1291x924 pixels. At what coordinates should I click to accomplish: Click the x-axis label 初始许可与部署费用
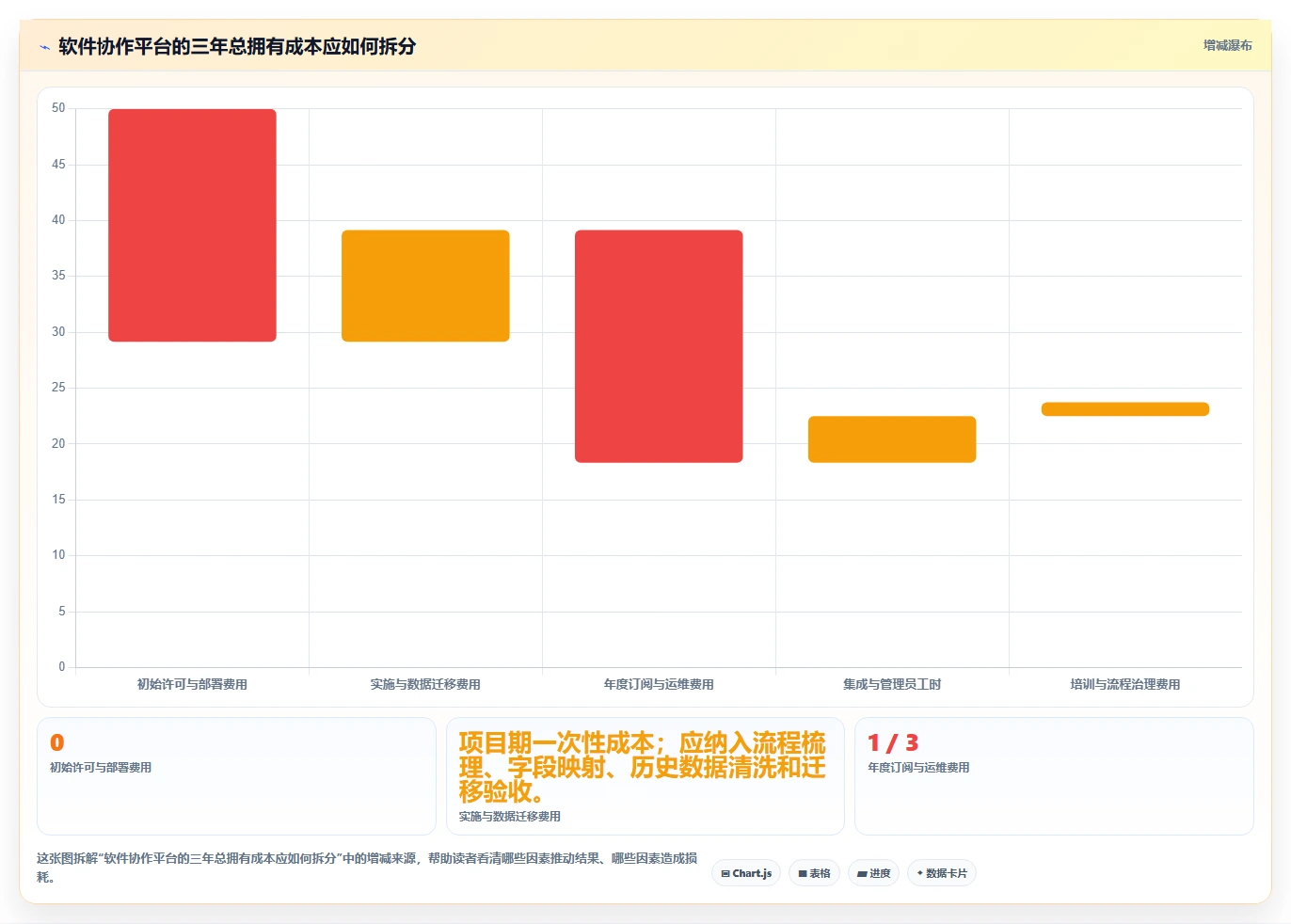(192, 684)
